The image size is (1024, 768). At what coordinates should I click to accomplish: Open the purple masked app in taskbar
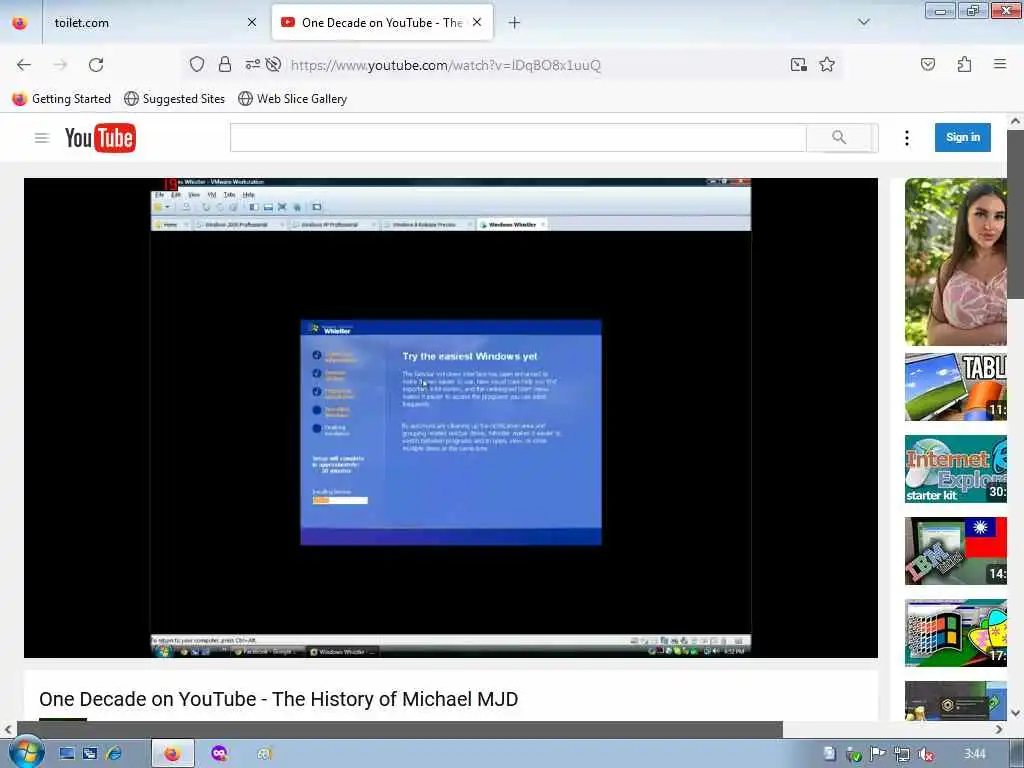click(x=220, y=754)
